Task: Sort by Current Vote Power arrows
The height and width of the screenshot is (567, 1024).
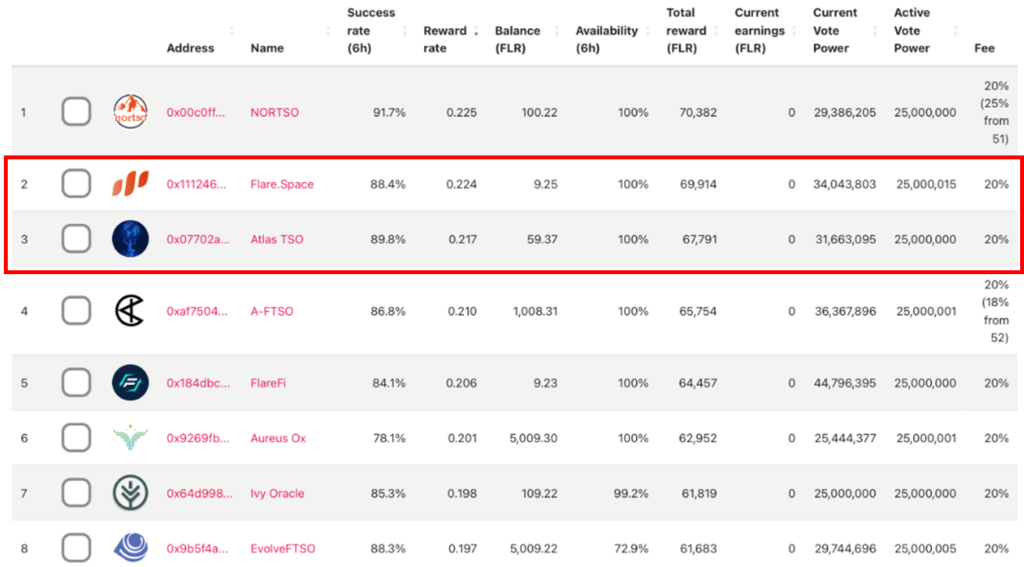Action: point(874,31)
